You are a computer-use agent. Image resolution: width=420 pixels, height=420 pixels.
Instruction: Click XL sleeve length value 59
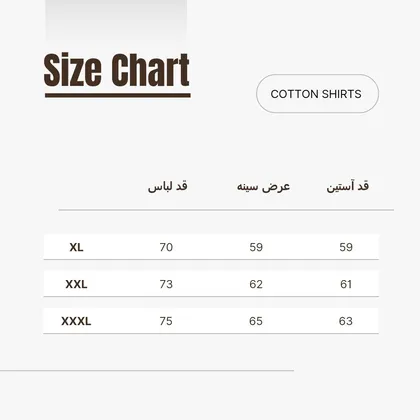(x=346, y=247)
